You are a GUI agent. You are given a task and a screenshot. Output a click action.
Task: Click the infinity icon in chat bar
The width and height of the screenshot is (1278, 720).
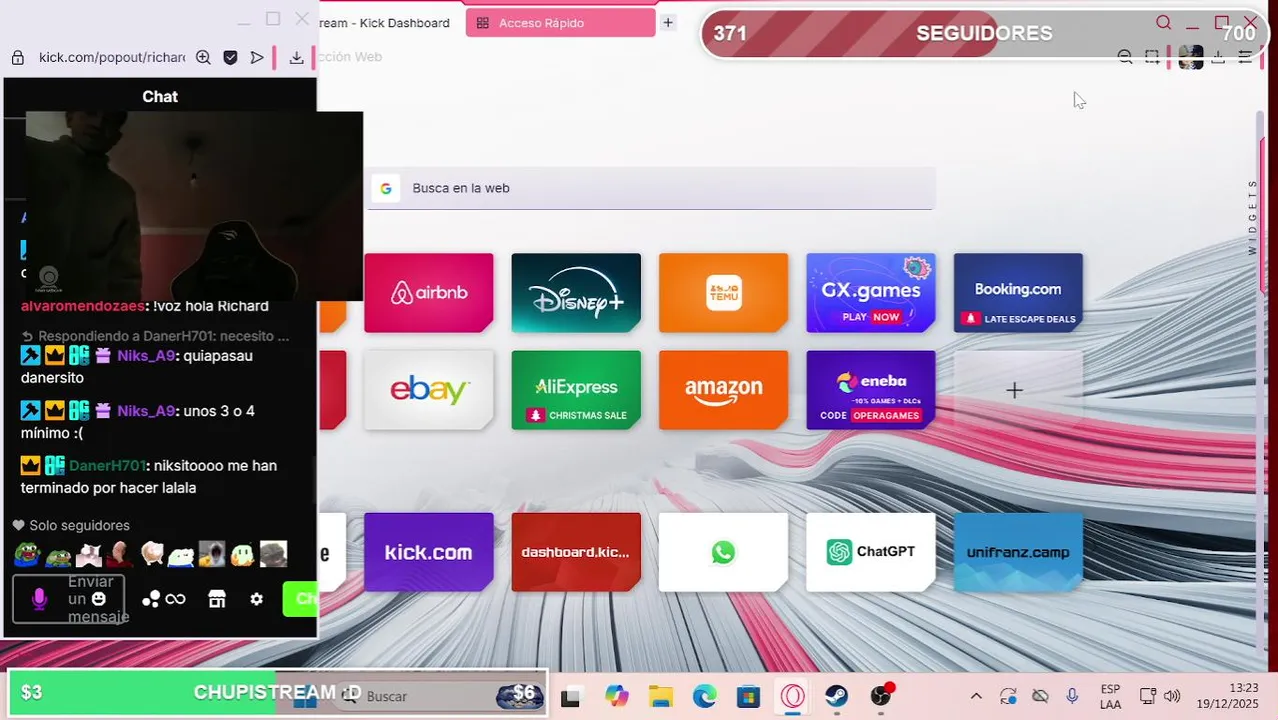pos(176,599)
